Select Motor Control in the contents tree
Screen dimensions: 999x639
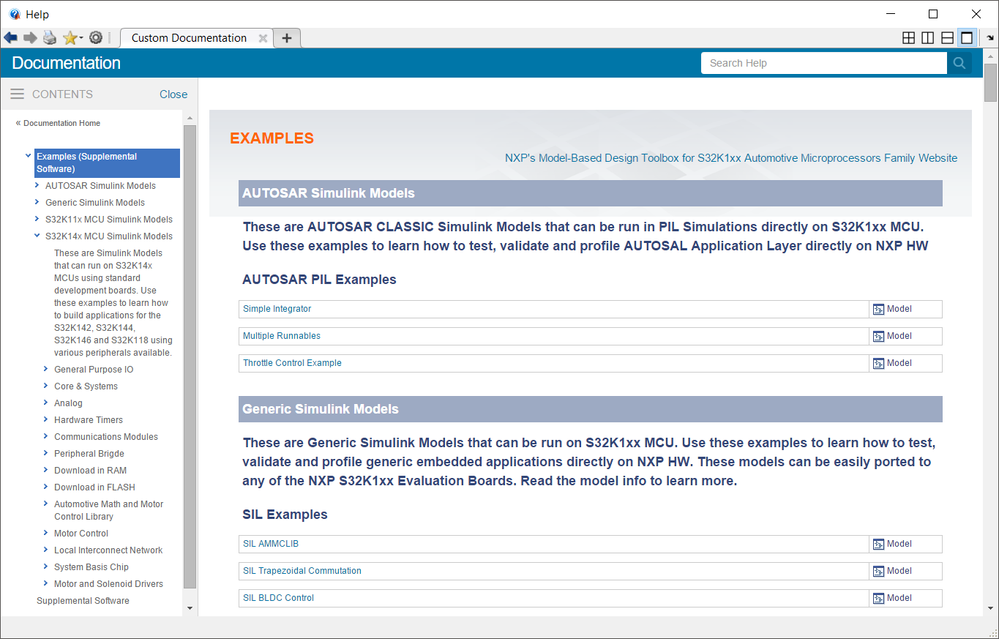click(x=81, y=533)
